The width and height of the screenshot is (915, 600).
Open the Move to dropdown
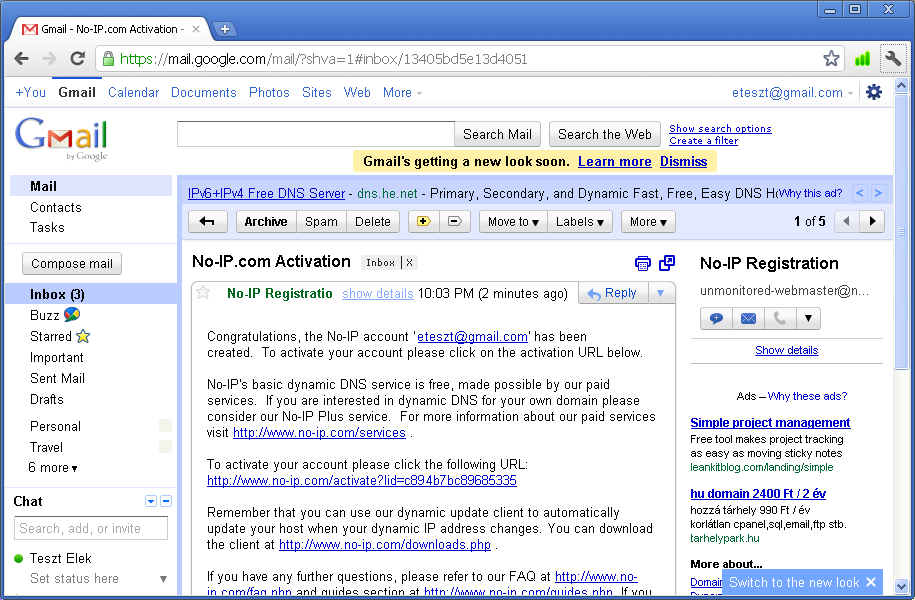(x=514, y=222)
